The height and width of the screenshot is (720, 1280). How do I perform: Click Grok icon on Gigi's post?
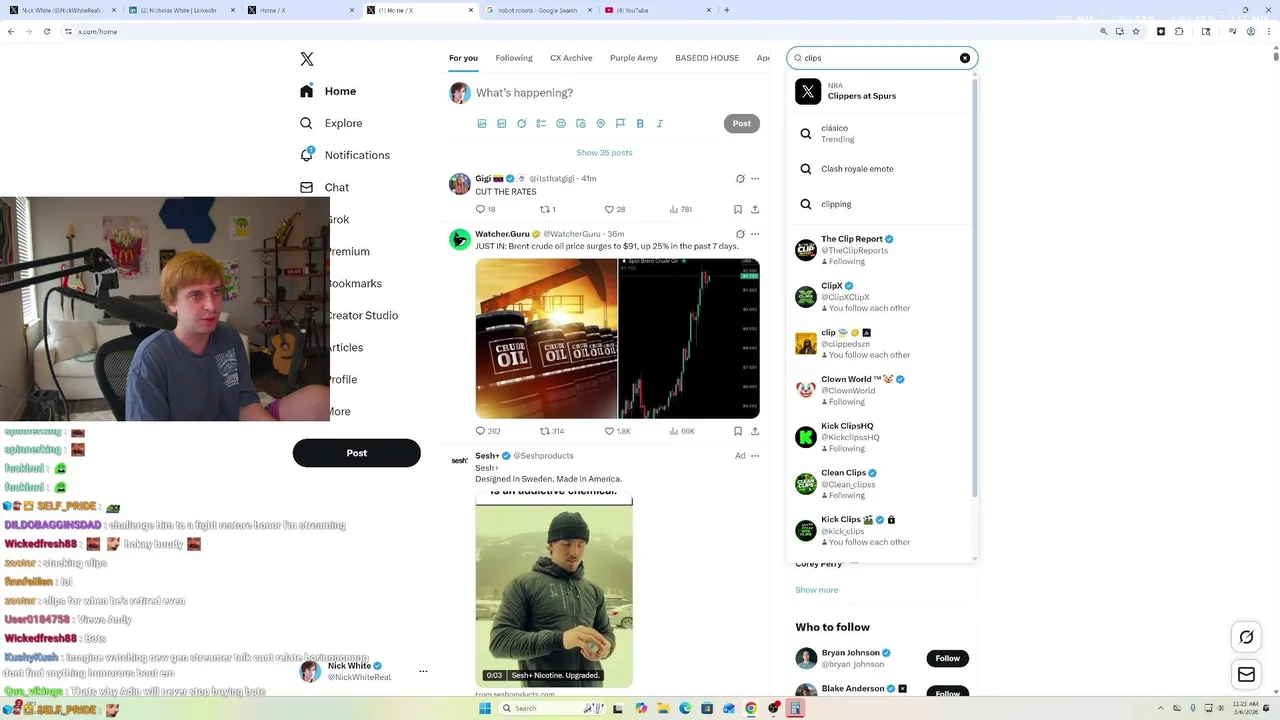click(740, 179)
